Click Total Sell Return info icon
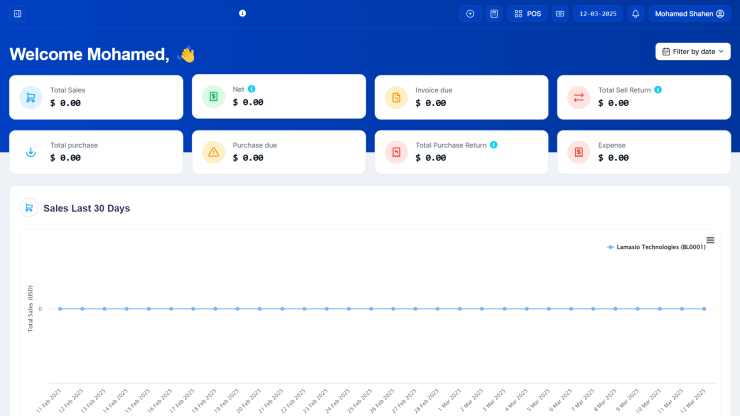The image size is (740, 416). (657, 90)
